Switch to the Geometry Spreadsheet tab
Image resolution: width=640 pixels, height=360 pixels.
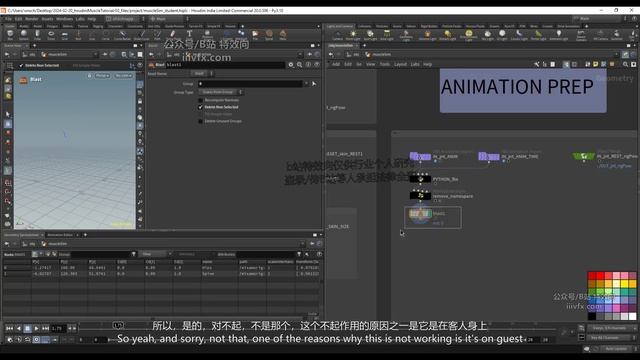21,235
